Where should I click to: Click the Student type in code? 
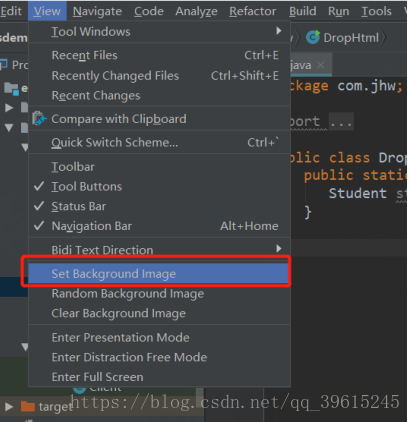tap(358, 193)
